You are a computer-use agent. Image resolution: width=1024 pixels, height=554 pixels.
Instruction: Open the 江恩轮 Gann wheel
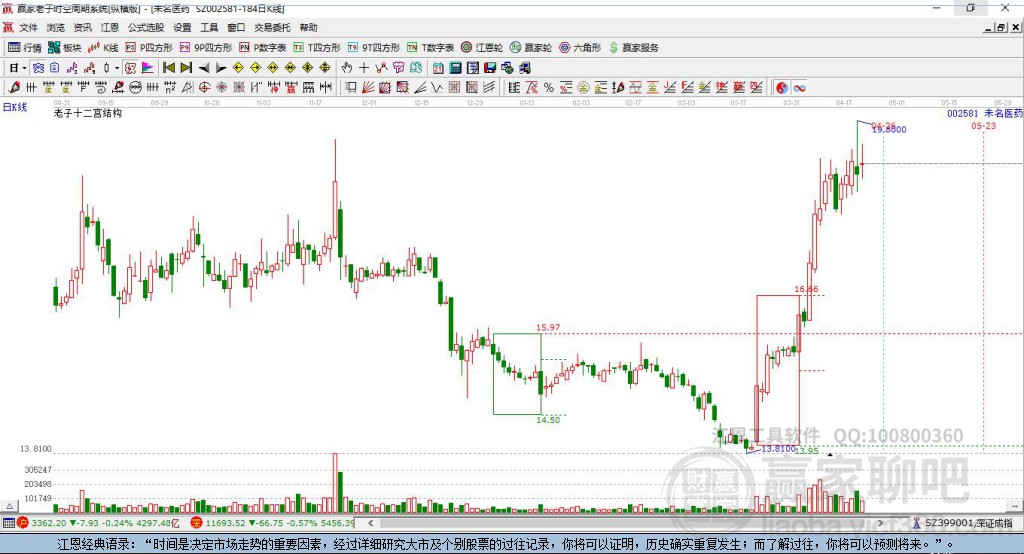click(x=481, y=48)
